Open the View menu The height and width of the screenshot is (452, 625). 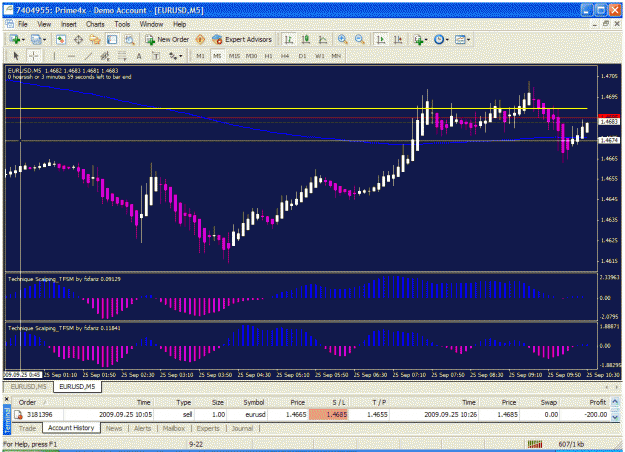click(44, 24)
